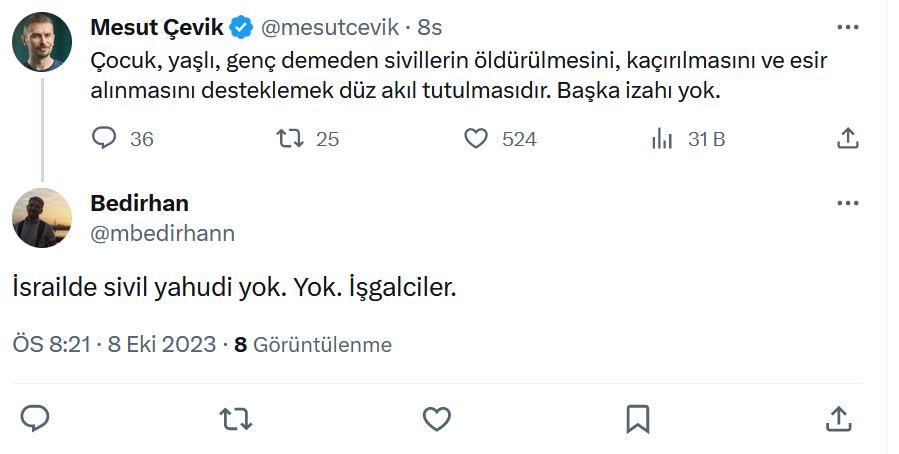Open more options for Bedirhan's tweet

coord(847,203)
